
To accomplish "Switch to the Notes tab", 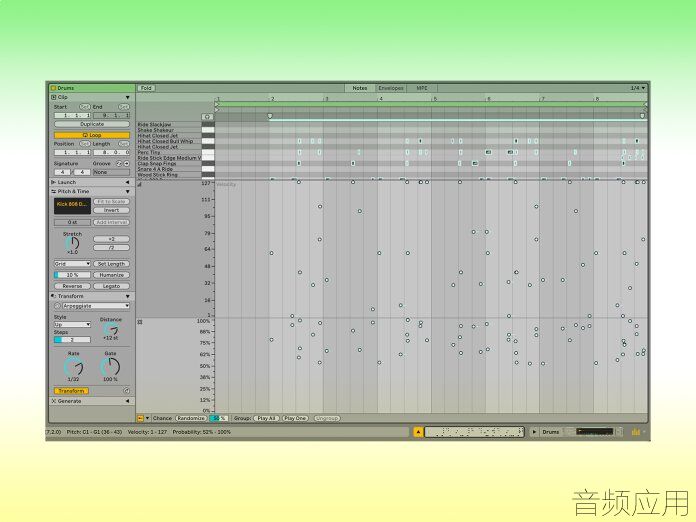I will pos(360,88).
